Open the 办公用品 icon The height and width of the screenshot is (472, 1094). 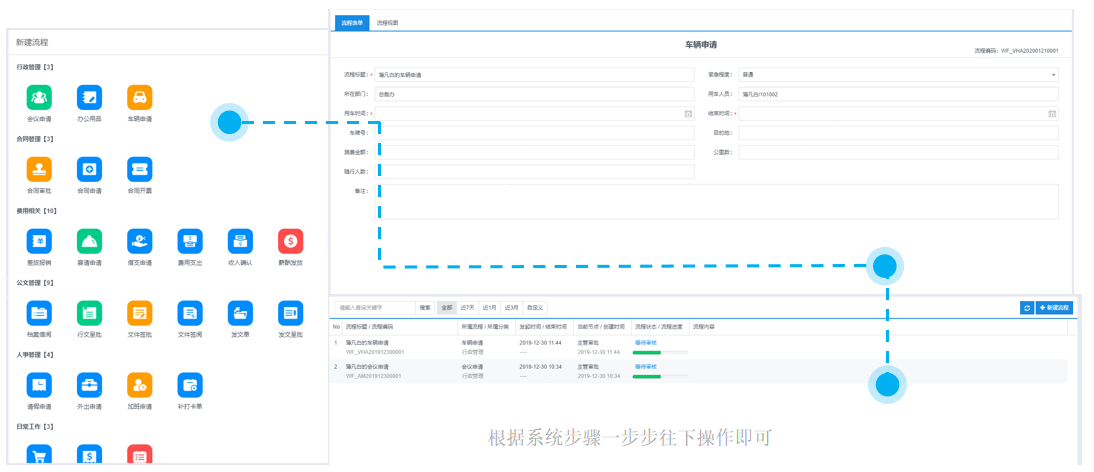90,97
